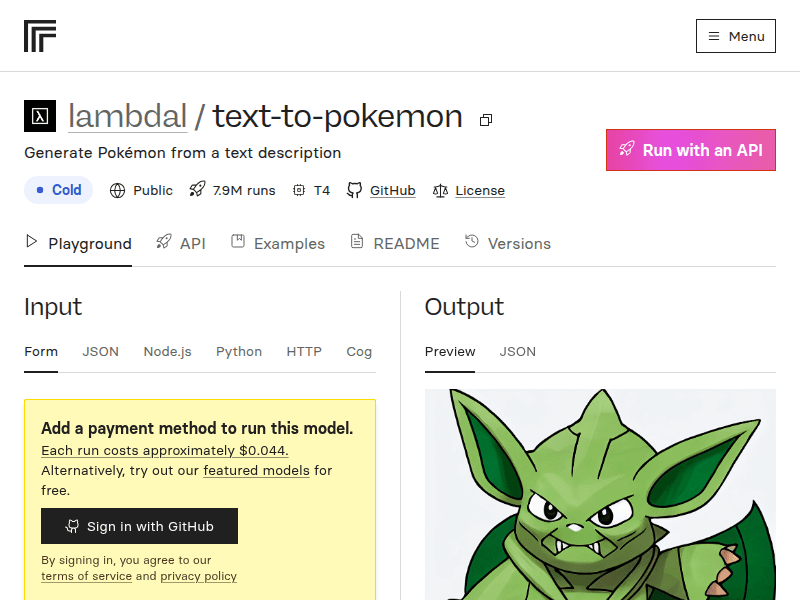Open the lambdal owner link
The width and height of the screenshot is (800, 600).
coord(128,116)
